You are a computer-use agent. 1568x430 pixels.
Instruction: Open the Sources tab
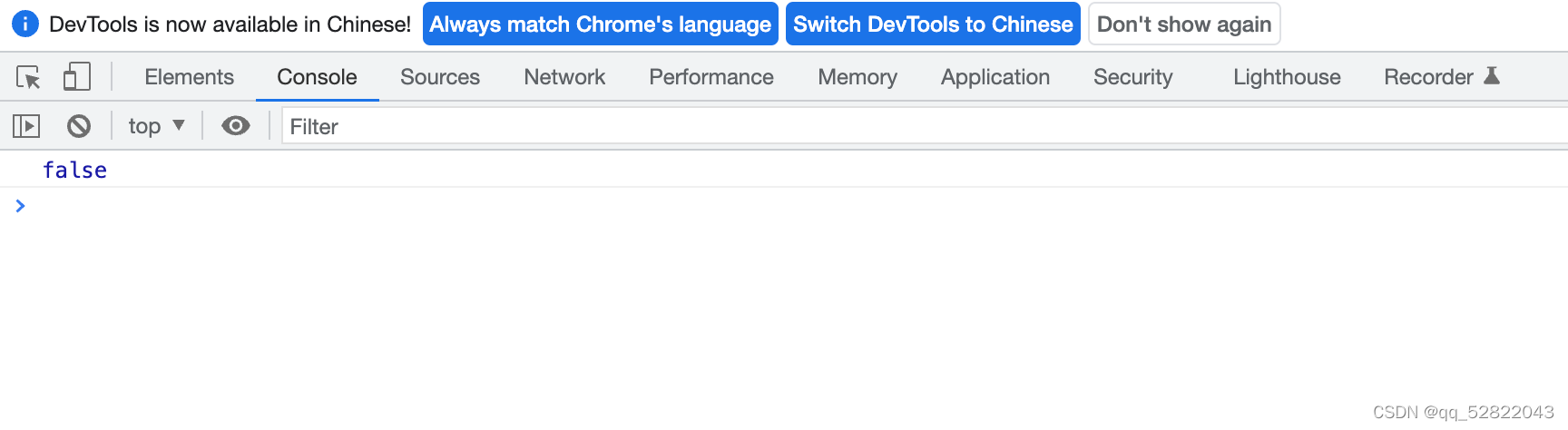tap(440, 77)
